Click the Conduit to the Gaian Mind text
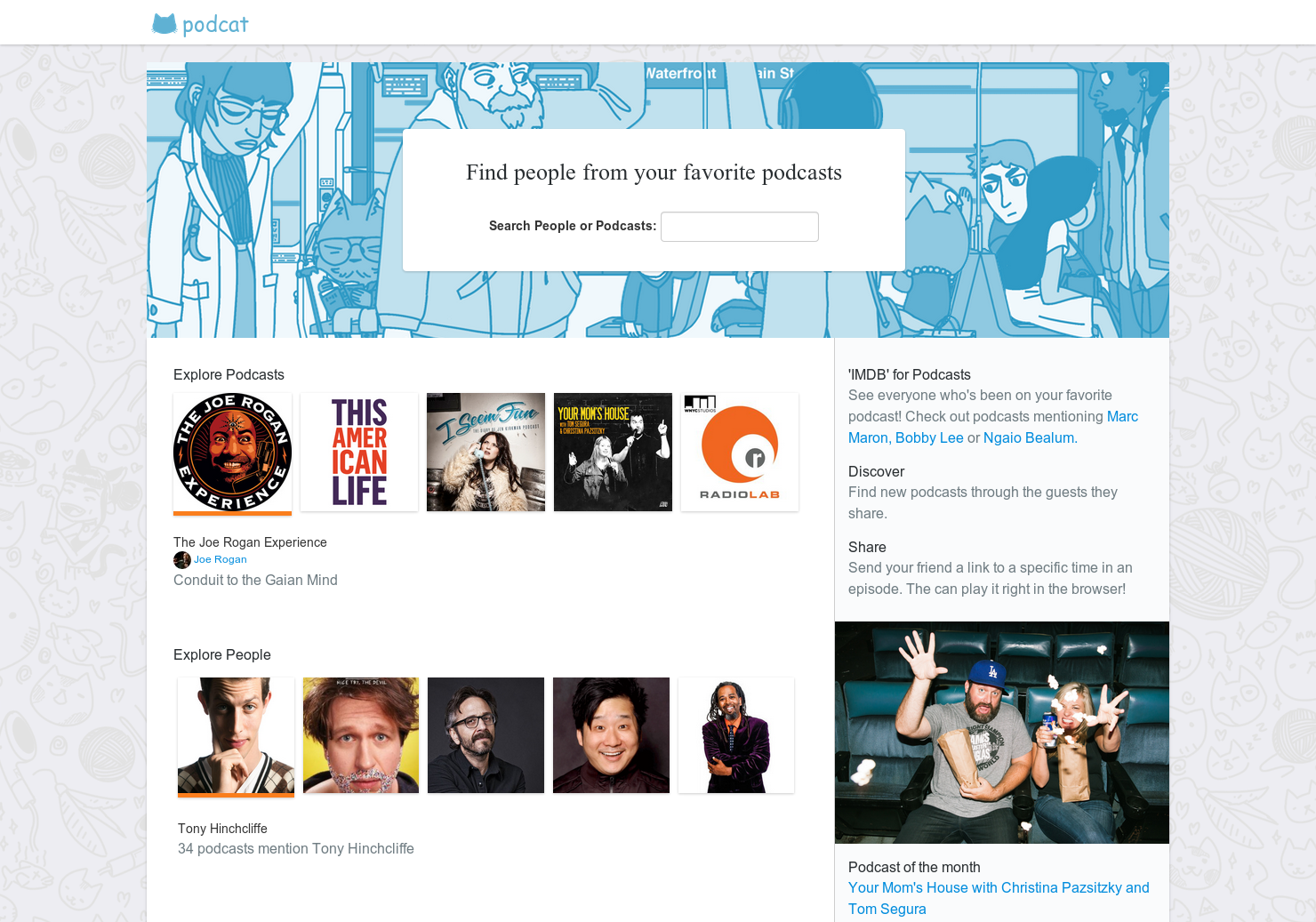This screenshot has width=1316, height=922. 255,580
